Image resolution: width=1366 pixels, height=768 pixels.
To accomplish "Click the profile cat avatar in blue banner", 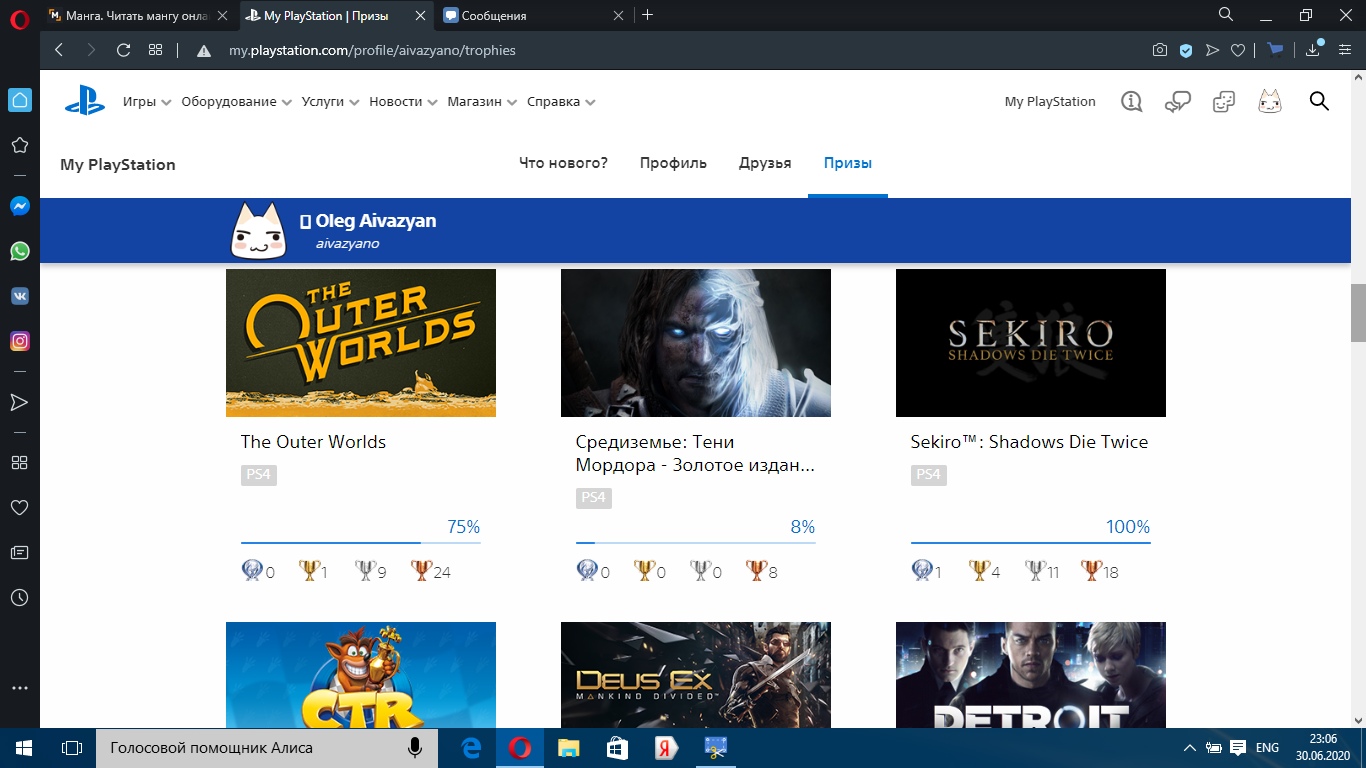I will (260, 229).
